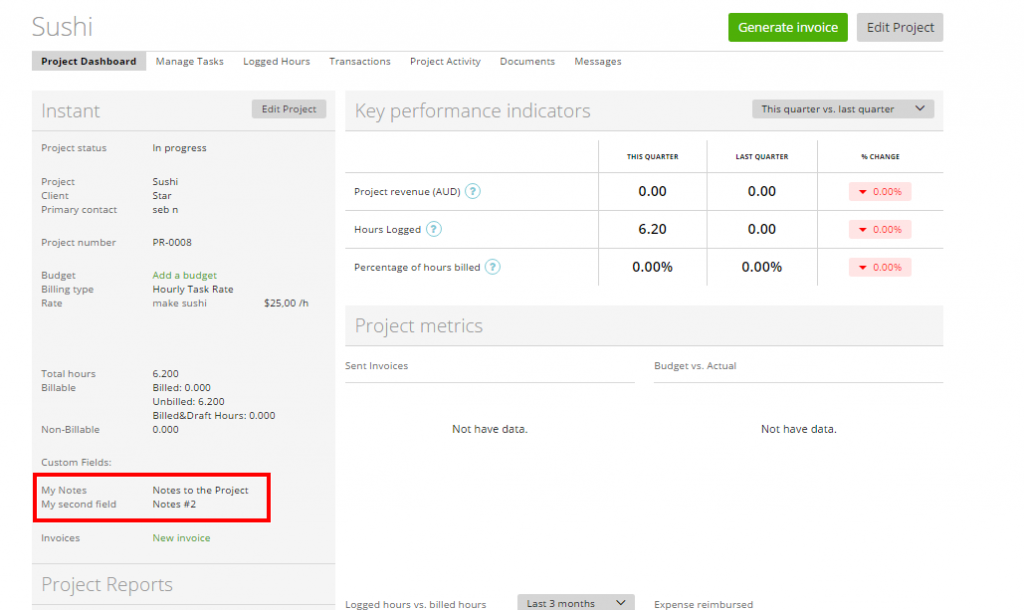
Task: Open the Project Activity tab
Action: pyautogui.click(x=445, y=61)
